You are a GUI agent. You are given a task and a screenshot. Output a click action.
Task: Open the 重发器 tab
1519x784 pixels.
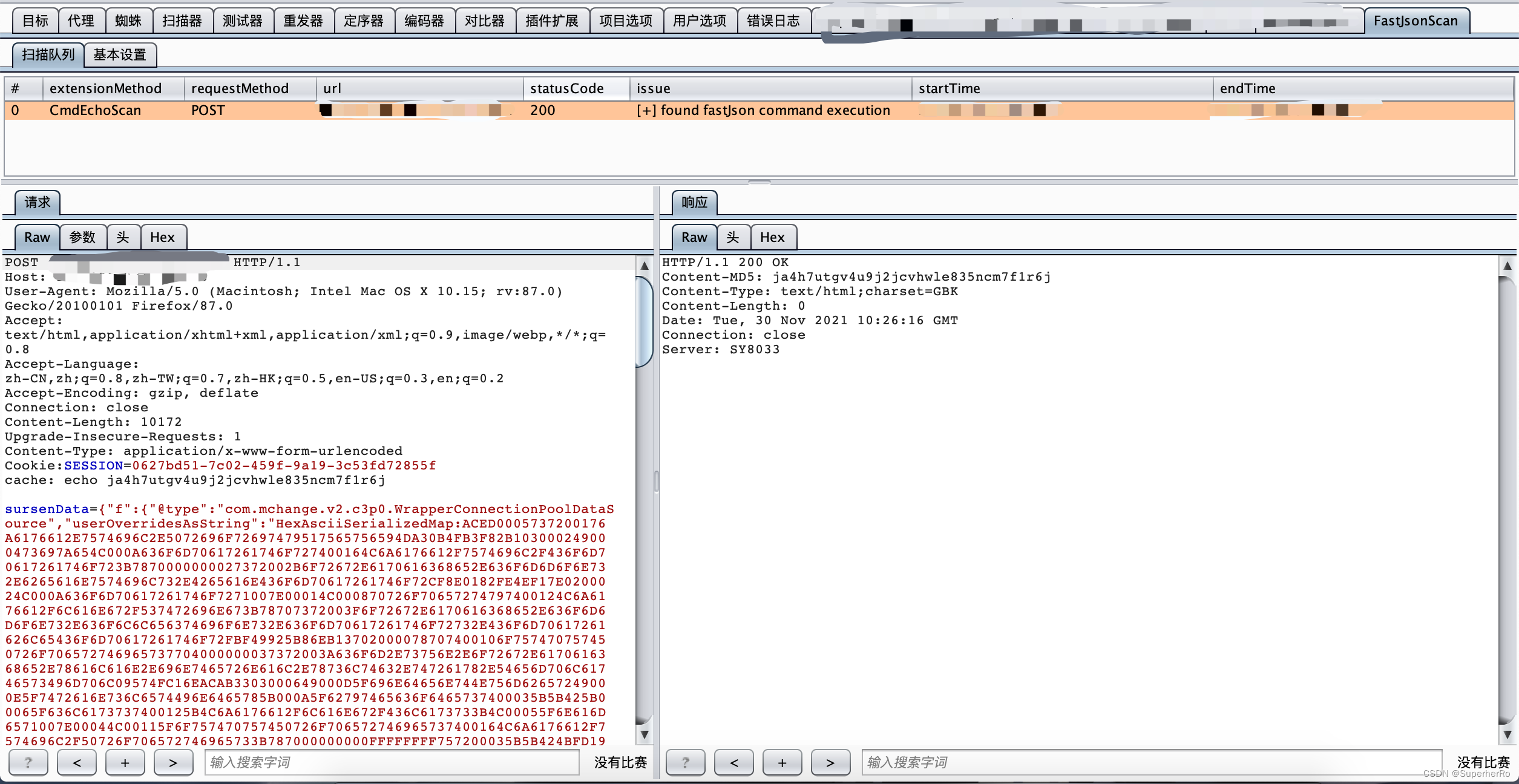coord(303,19)
